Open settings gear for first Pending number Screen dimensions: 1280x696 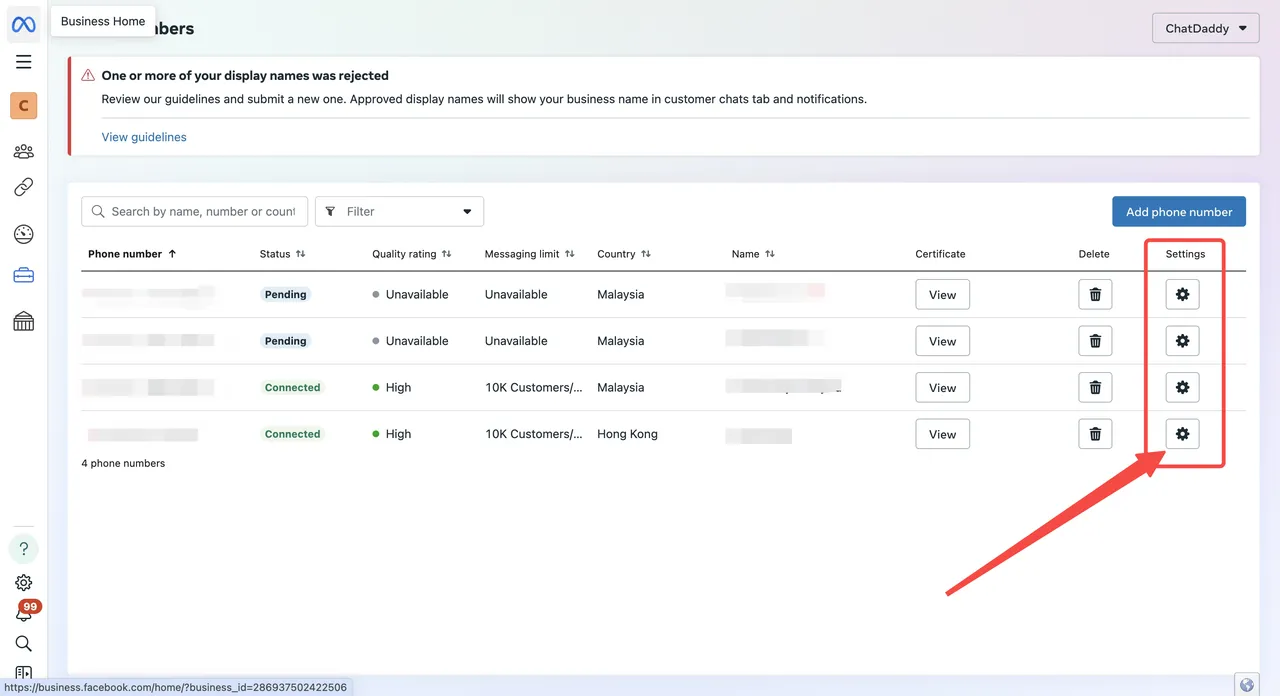pyautogui.click(x=1182, y=295)
